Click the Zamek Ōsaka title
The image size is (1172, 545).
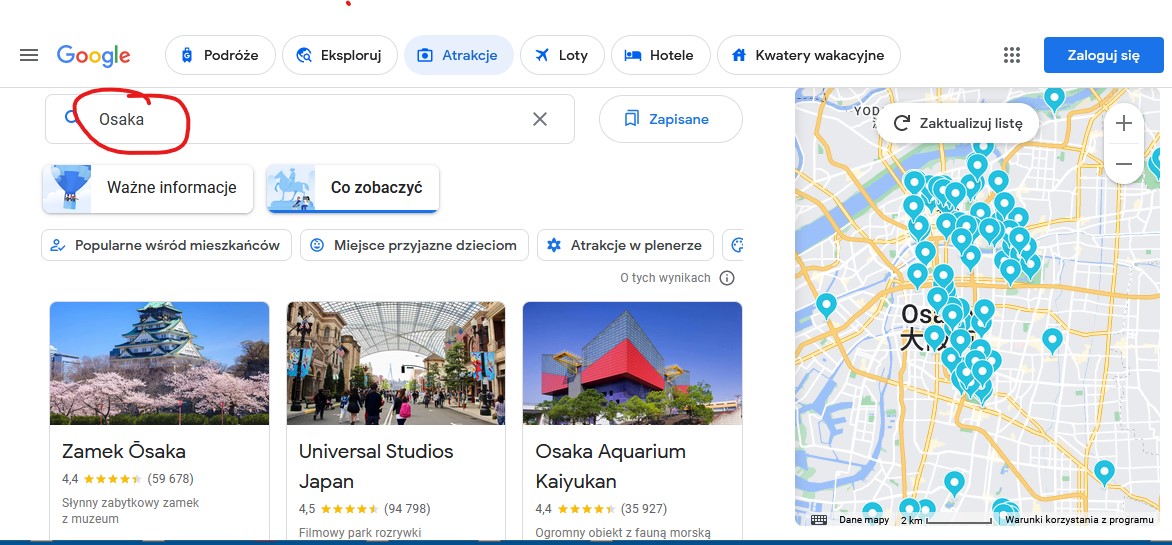click(124, 452)
